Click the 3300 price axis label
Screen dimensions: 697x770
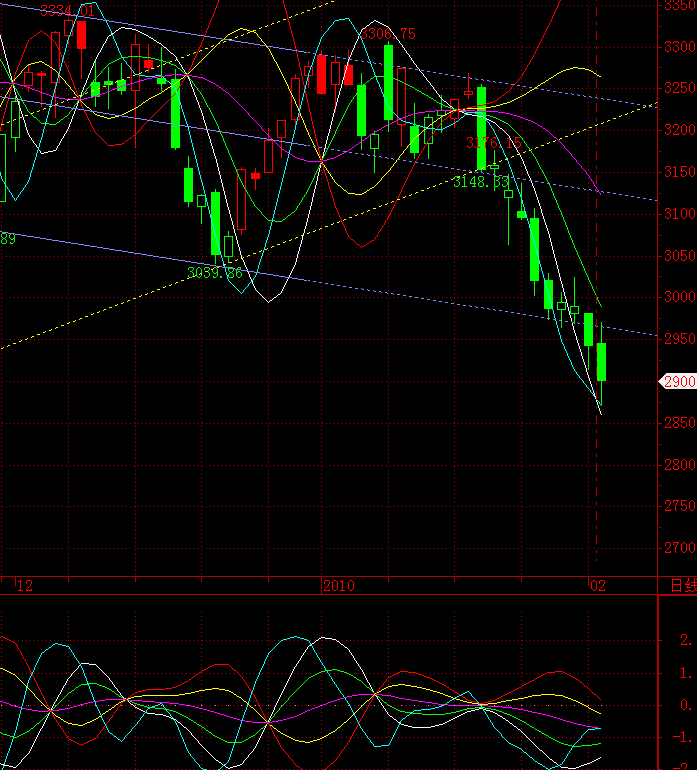(x=680, y=47)
